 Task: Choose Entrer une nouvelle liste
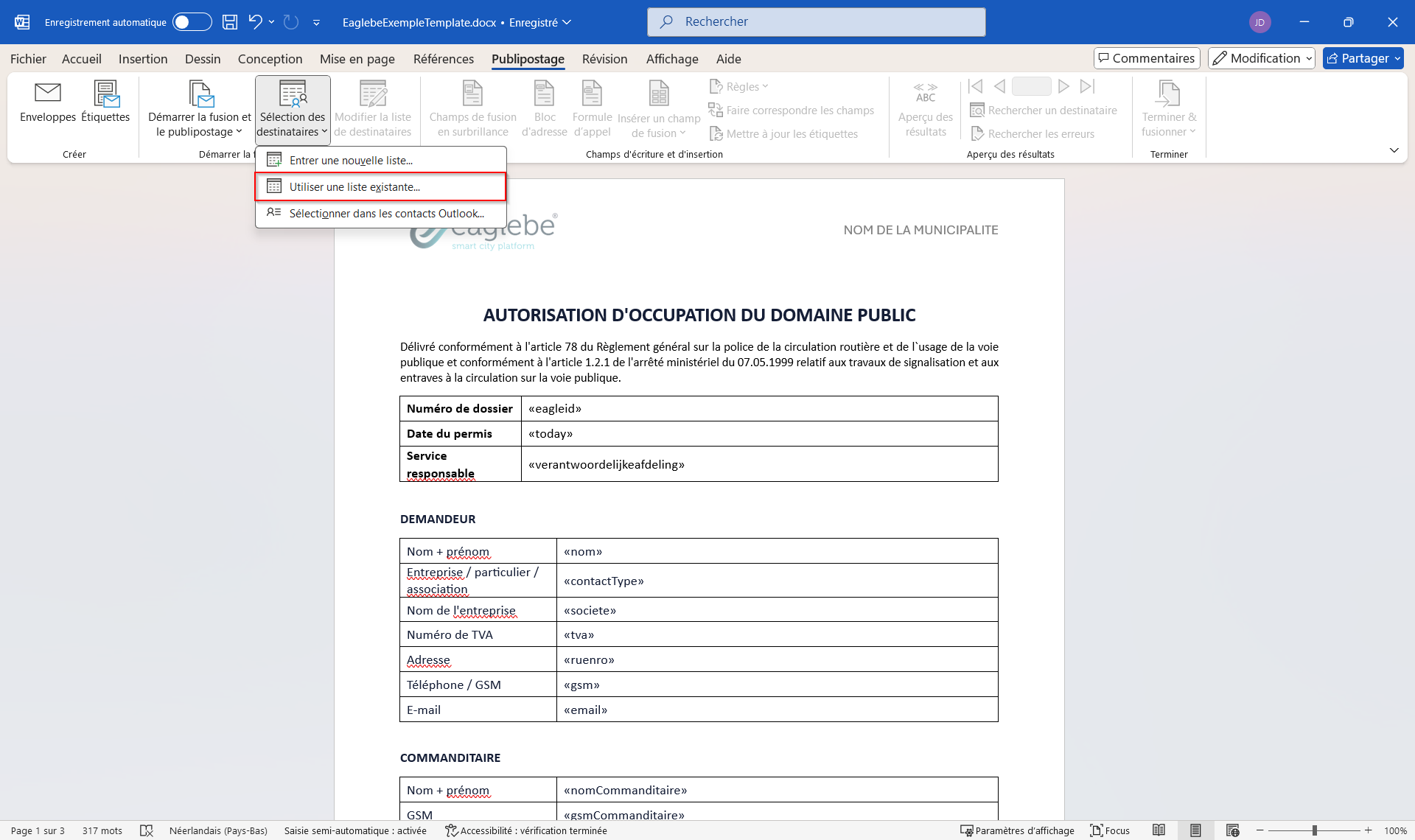coord(351,161)
